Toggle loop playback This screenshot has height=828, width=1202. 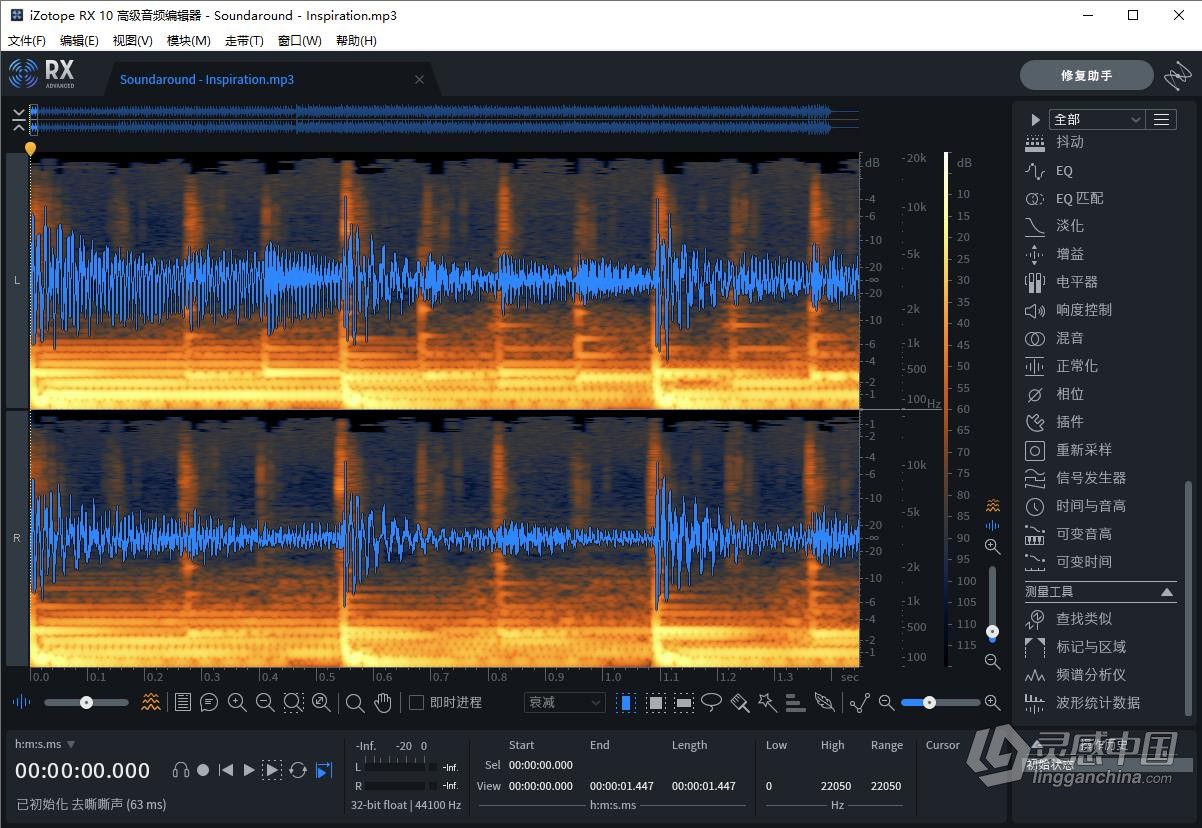[298, 770]
